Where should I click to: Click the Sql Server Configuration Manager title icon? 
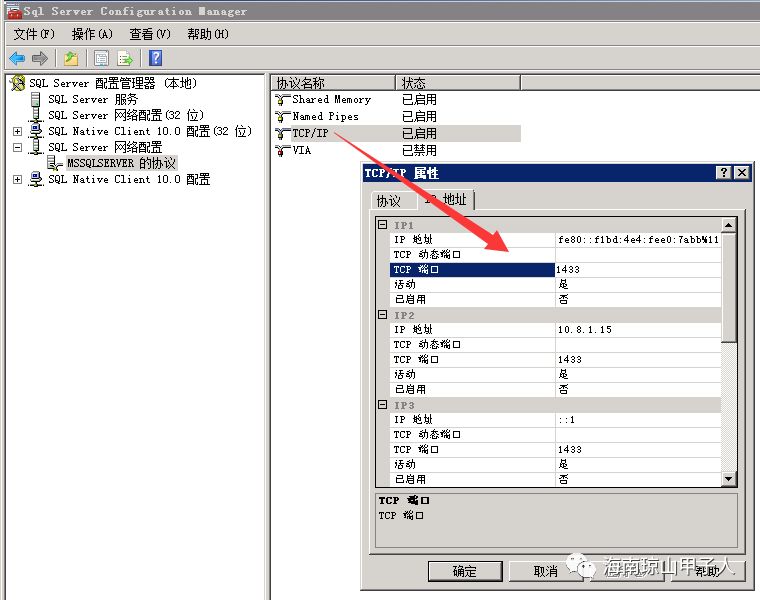(14, 11)
